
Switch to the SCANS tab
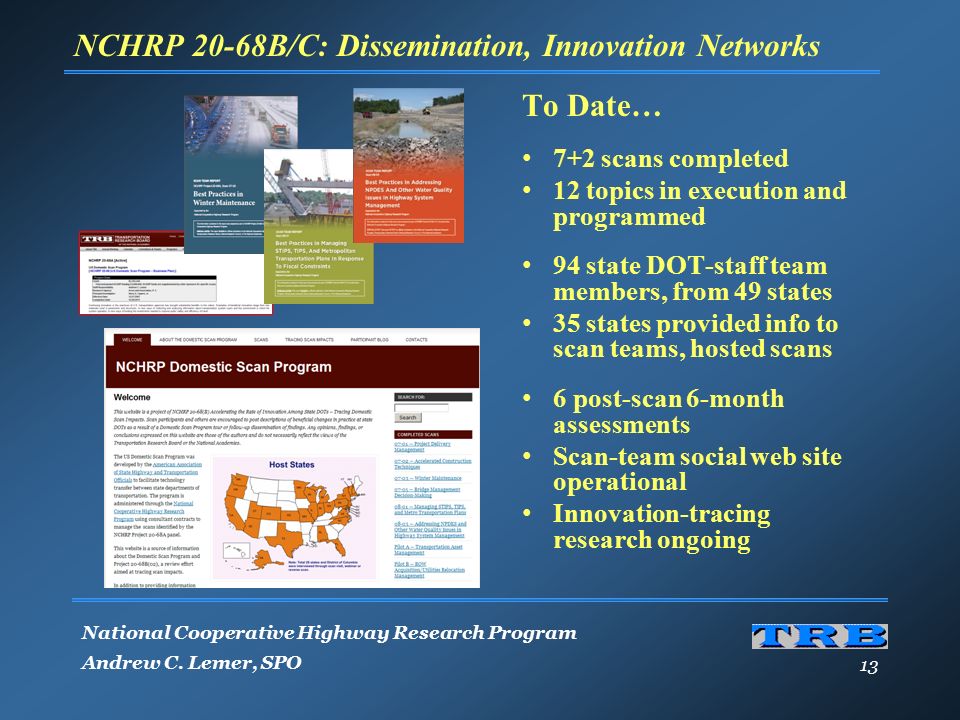click(261, 339)
